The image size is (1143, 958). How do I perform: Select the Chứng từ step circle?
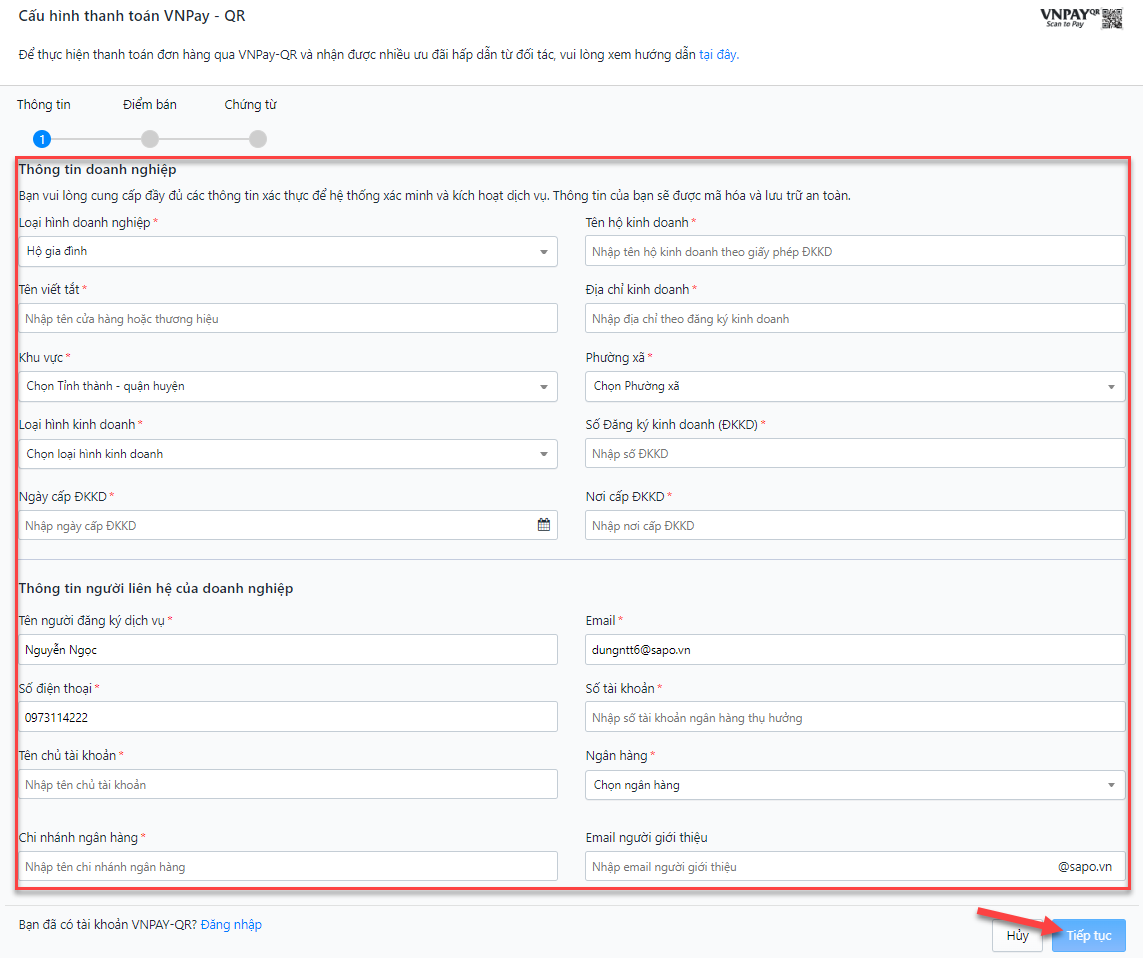point(258,139)
